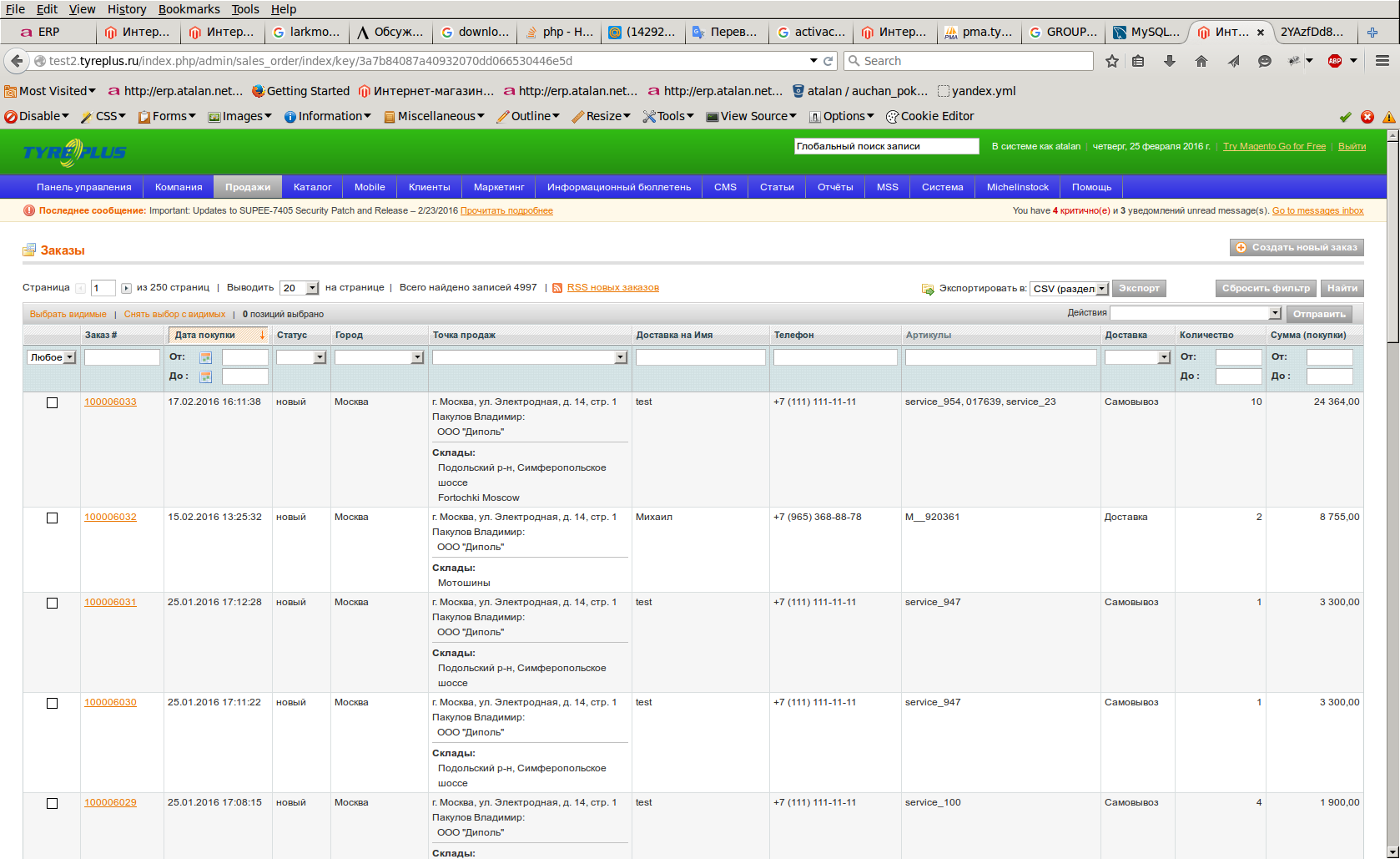Image resolution: width=1400 pixels, height=859 pixels.
Task: Open the 'До' purchase date calendar icon
Action: pos(205,376)
